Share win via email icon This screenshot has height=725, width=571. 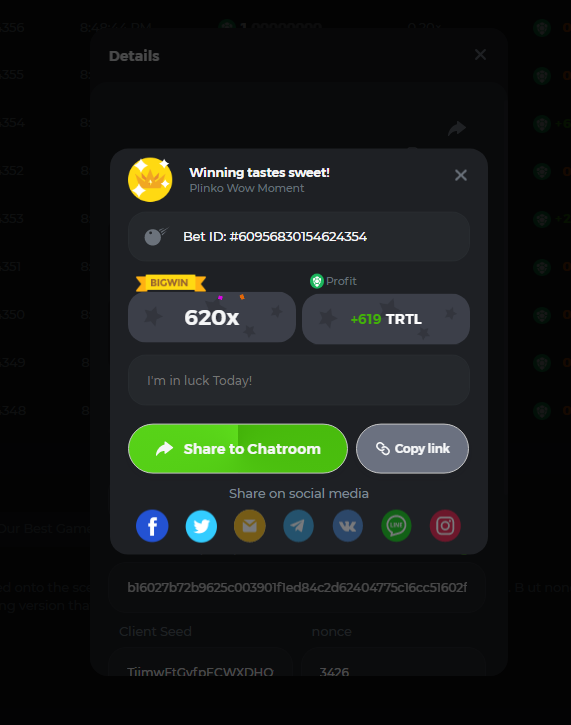coord(250,526)
